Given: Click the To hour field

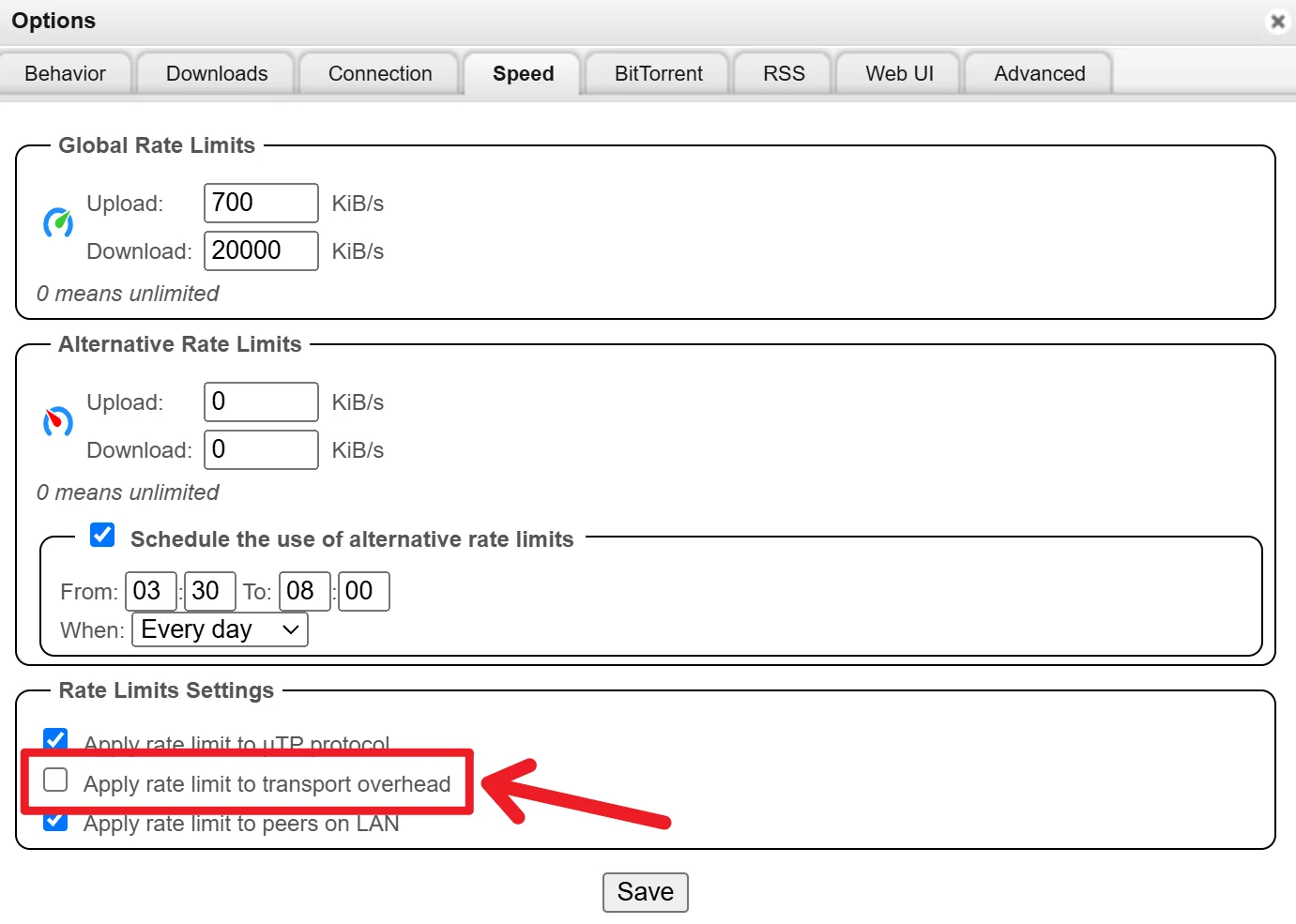Looking at the screenshot, I should click(x=305, y=591).
